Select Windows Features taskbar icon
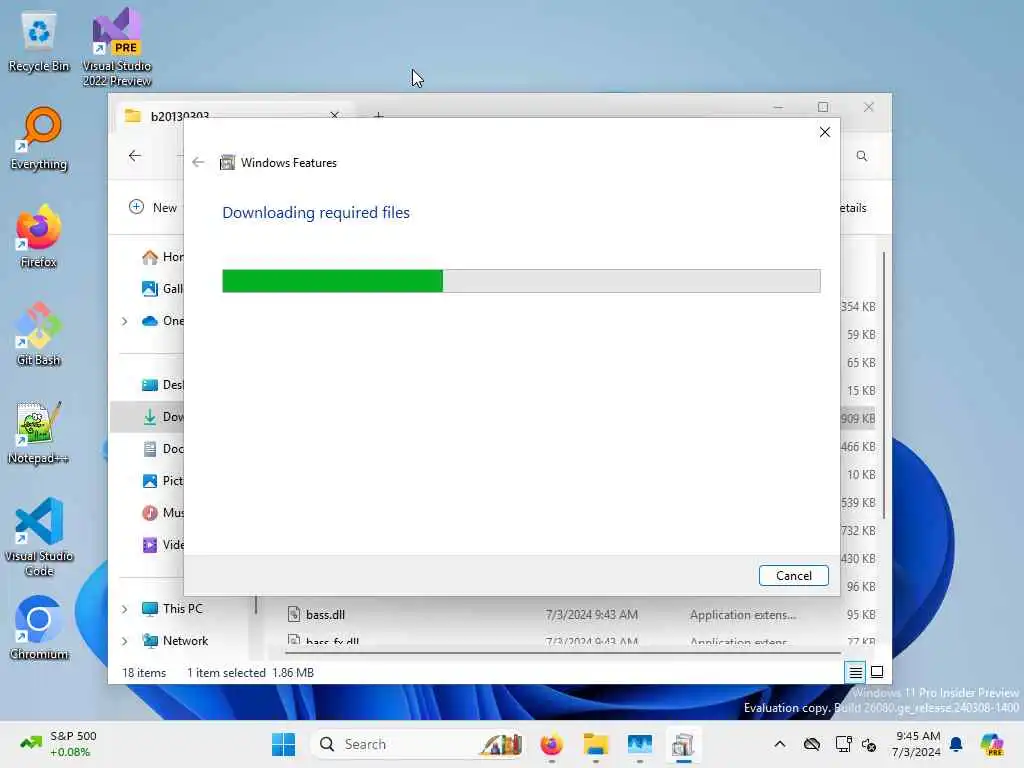1024x768 pixels. [683, 744]
